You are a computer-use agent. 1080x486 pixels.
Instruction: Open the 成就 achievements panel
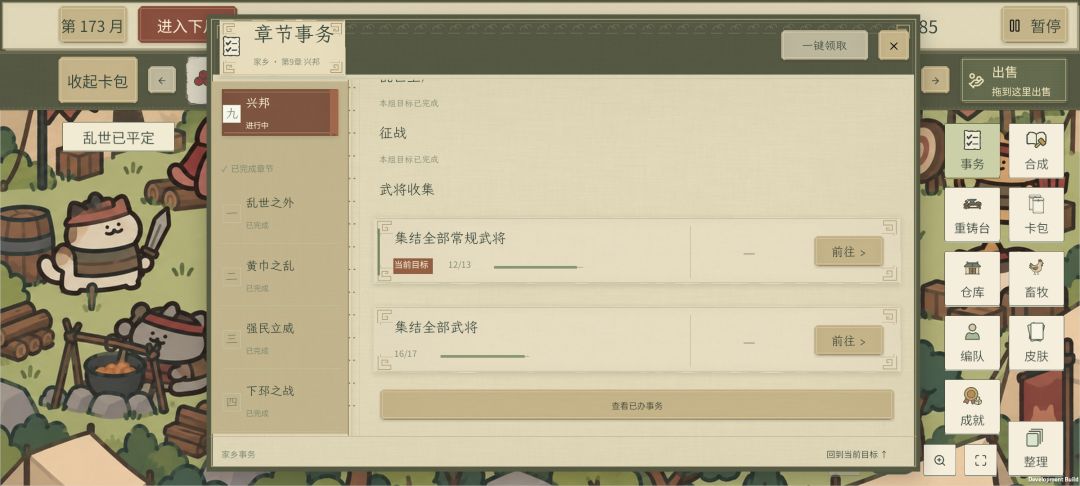click(x=972, y=406)
